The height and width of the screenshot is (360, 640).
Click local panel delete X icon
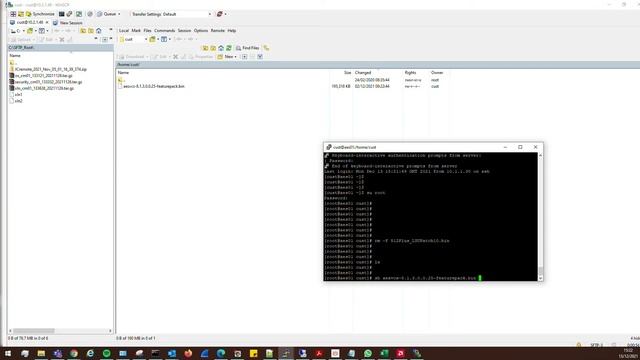pyautogui.click(x=62, y=40)
